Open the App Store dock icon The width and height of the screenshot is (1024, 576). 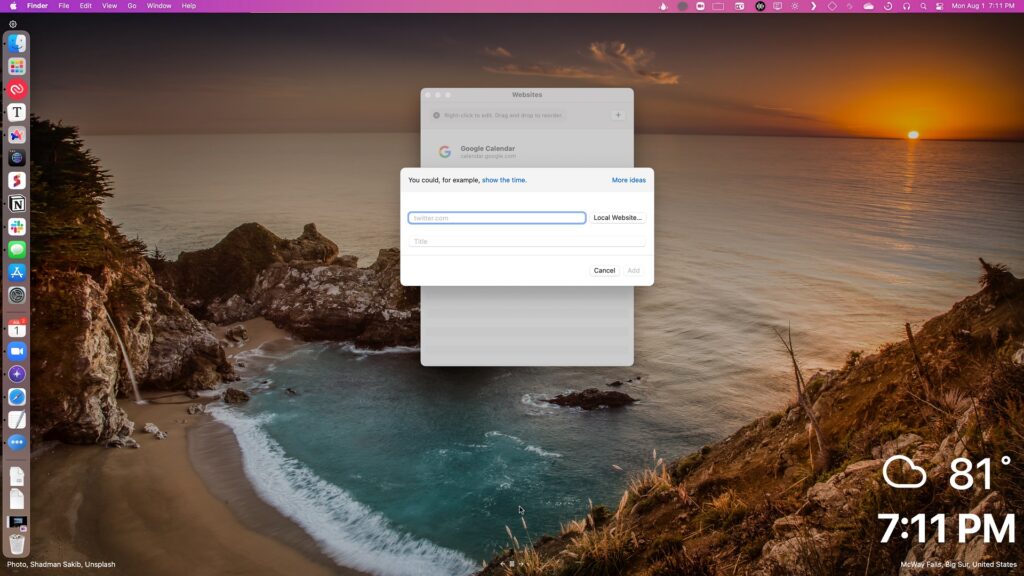point(17,272)
